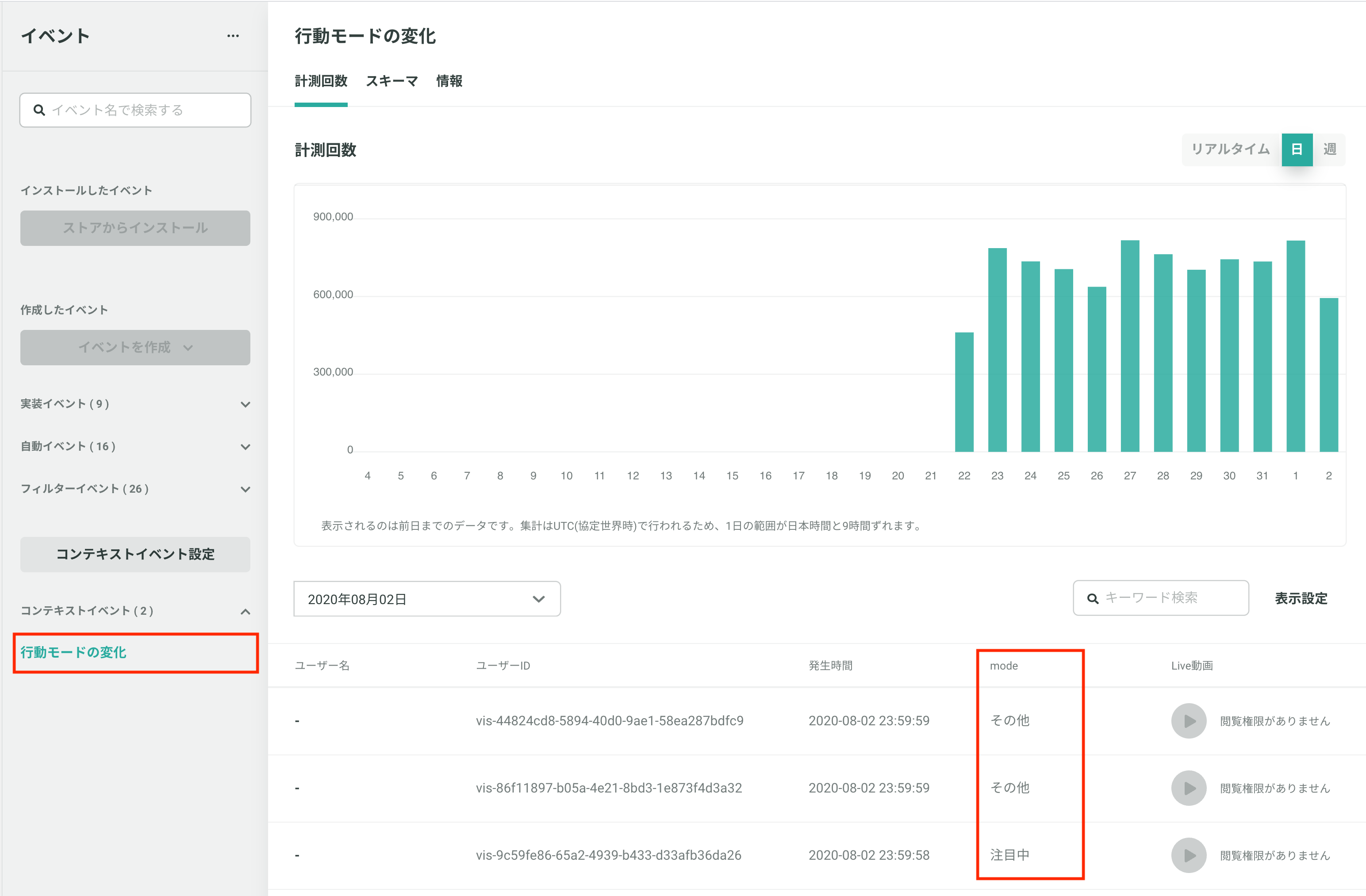Click the mode column header
The width and height of the screenshot is (1366, 896).
1004,666
